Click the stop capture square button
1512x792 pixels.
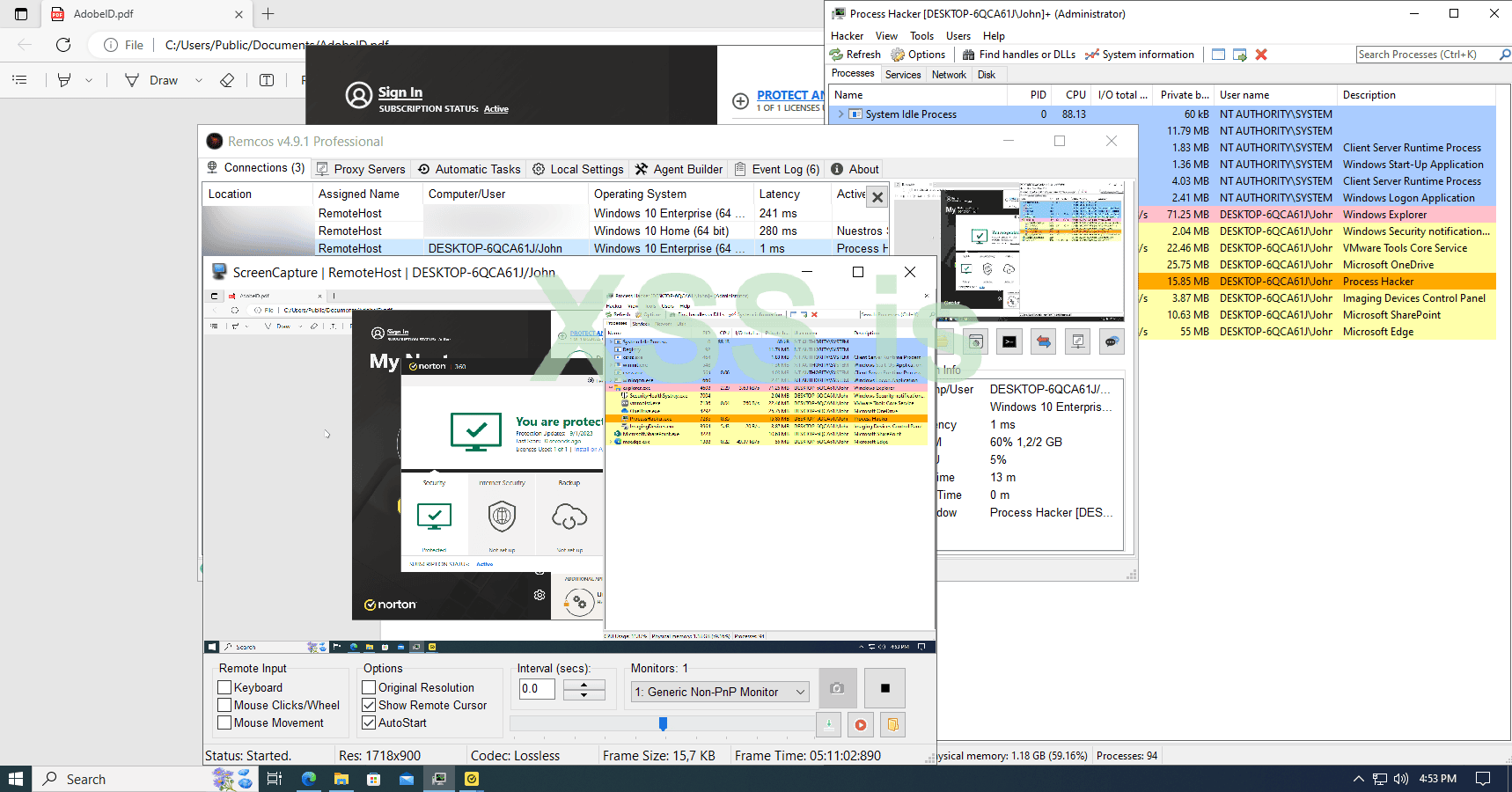[x=885, y=689]
